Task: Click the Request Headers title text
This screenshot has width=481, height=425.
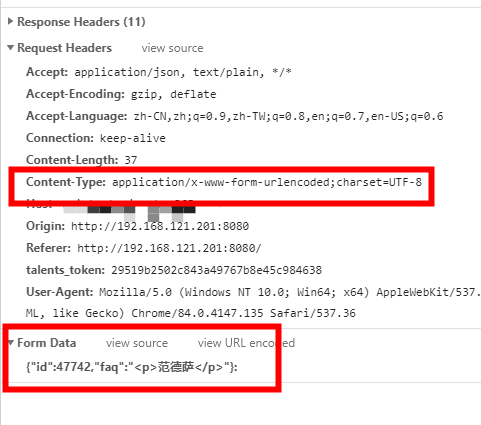Action: (65, 48)
